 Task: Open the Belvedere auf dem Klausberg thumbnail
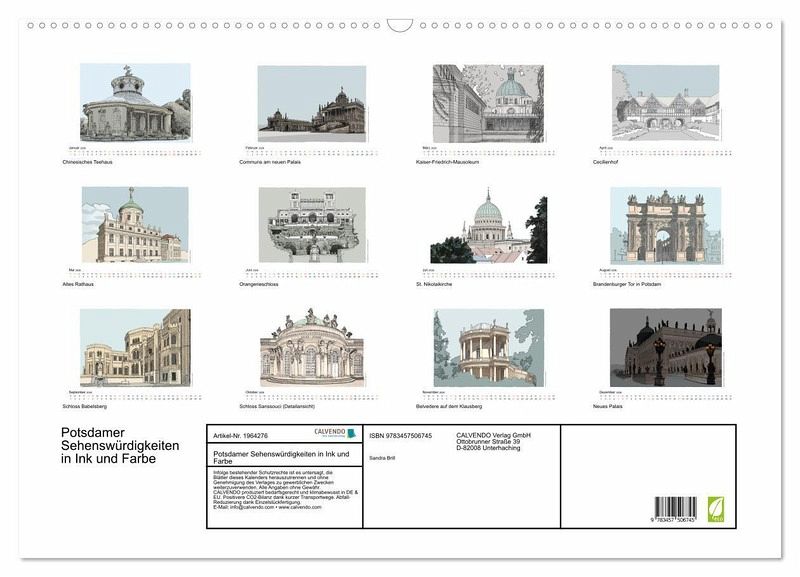(488, 347)
